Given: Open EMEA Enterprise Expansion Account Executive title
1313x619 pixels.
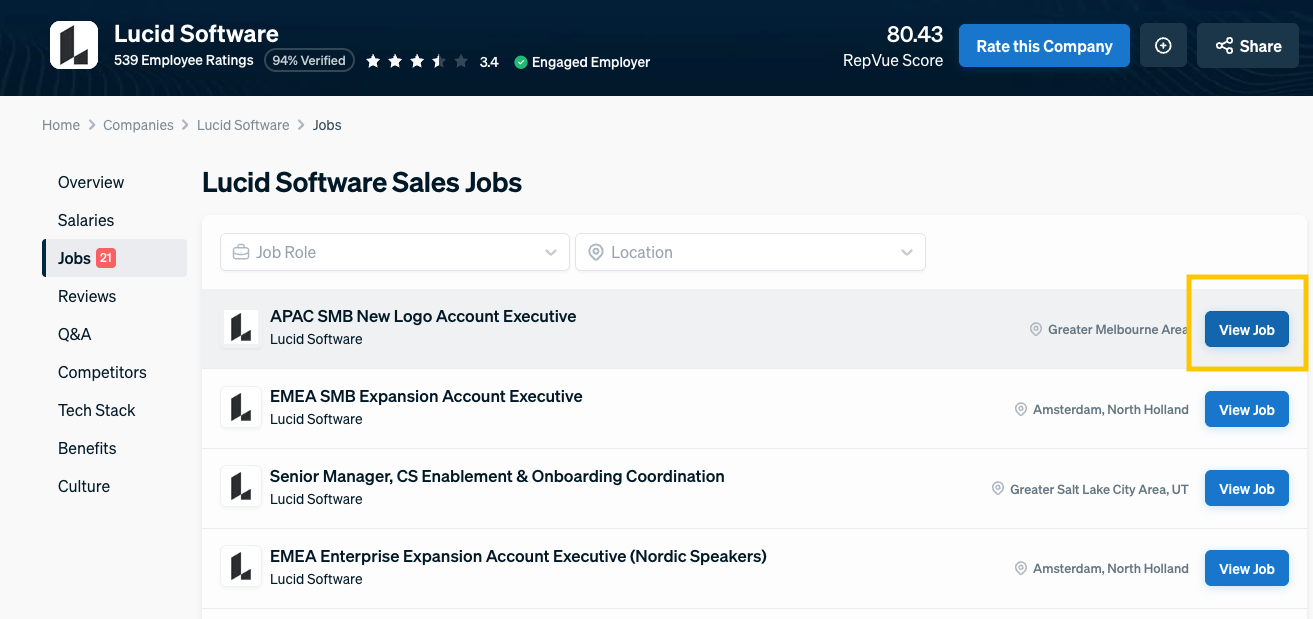Looking at the screenshot, I should [518, 556].
